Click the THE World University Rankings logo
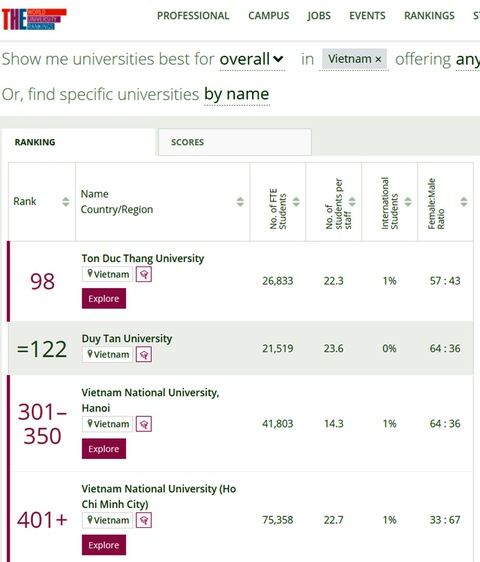The image size is (480, 562). click(x=34, y=19)
